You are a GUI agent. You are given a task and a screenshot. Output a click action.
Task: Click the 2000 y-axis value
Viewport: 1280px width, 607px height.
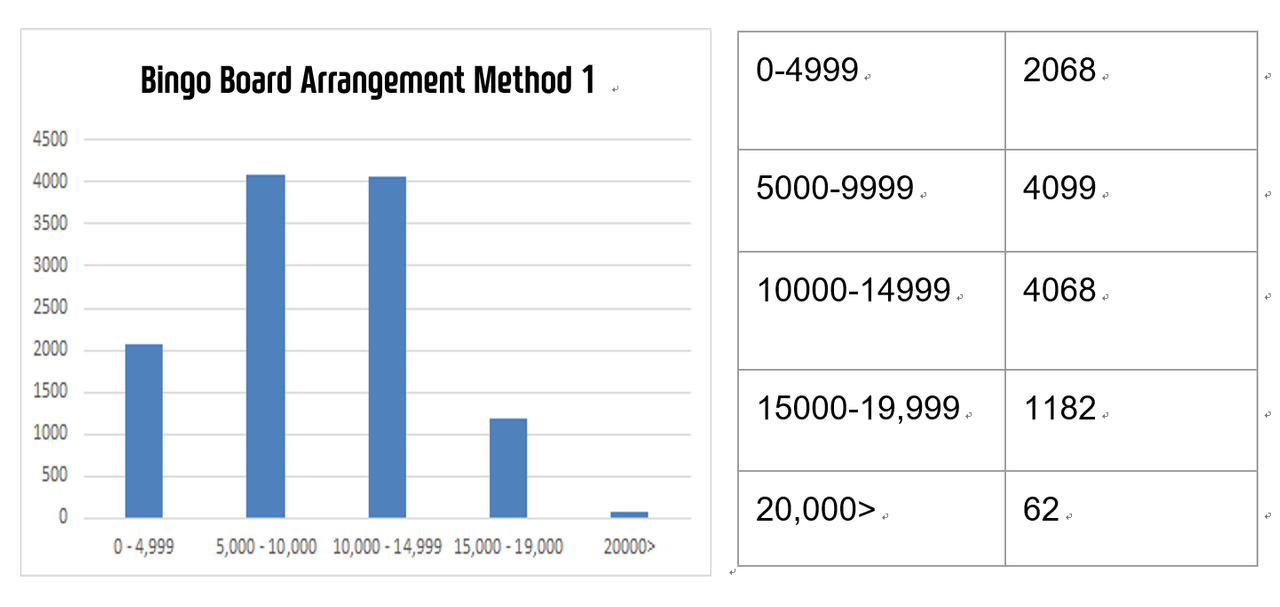coord(49,350)
